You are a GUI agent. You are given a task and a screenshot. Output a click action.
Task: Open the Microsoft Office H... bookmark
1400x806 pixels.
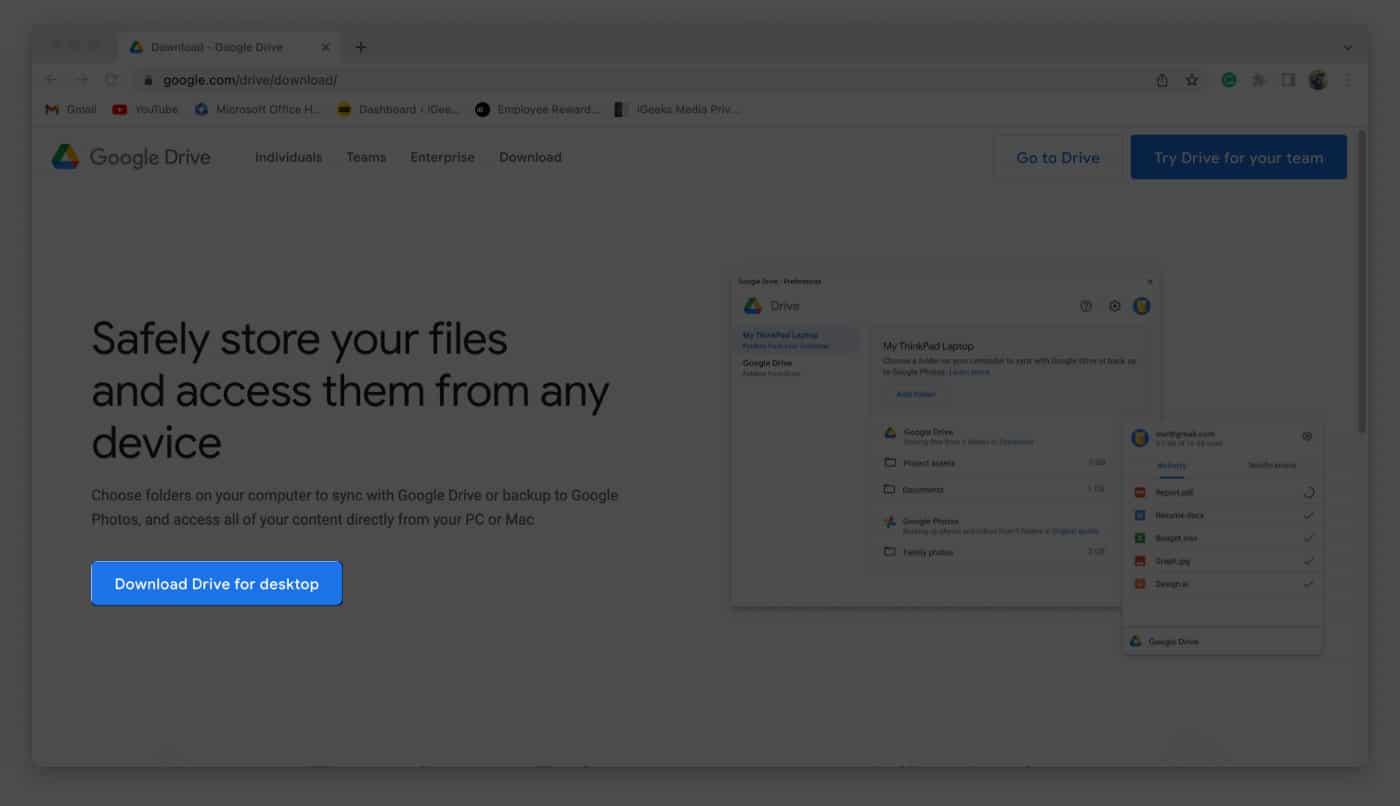(x=258, y=109)
